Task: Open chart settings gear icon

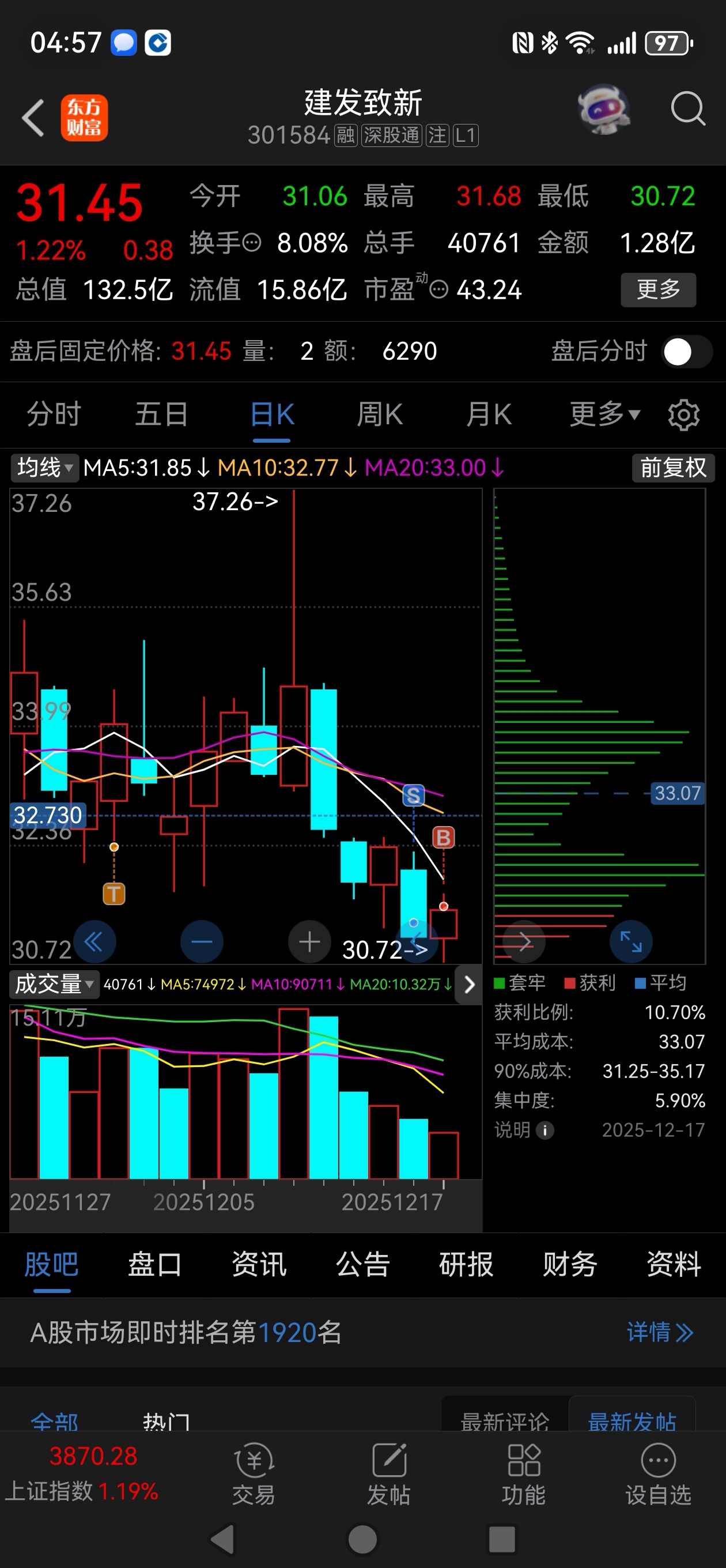Action: pos(683,415)
